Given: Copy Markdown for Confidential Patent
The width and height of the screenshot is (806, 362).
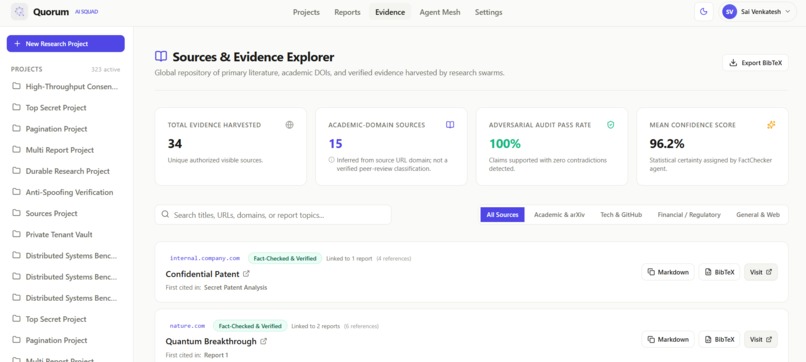Looking at the screenshot, I should 668,272.
